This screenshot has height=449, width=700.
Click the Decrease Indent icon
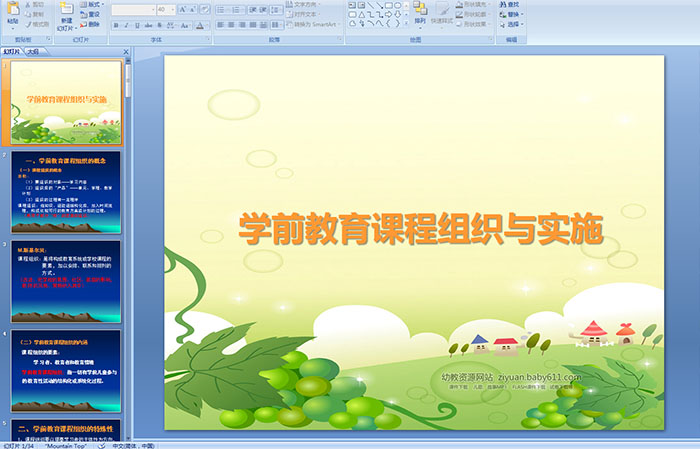[253, 10]
